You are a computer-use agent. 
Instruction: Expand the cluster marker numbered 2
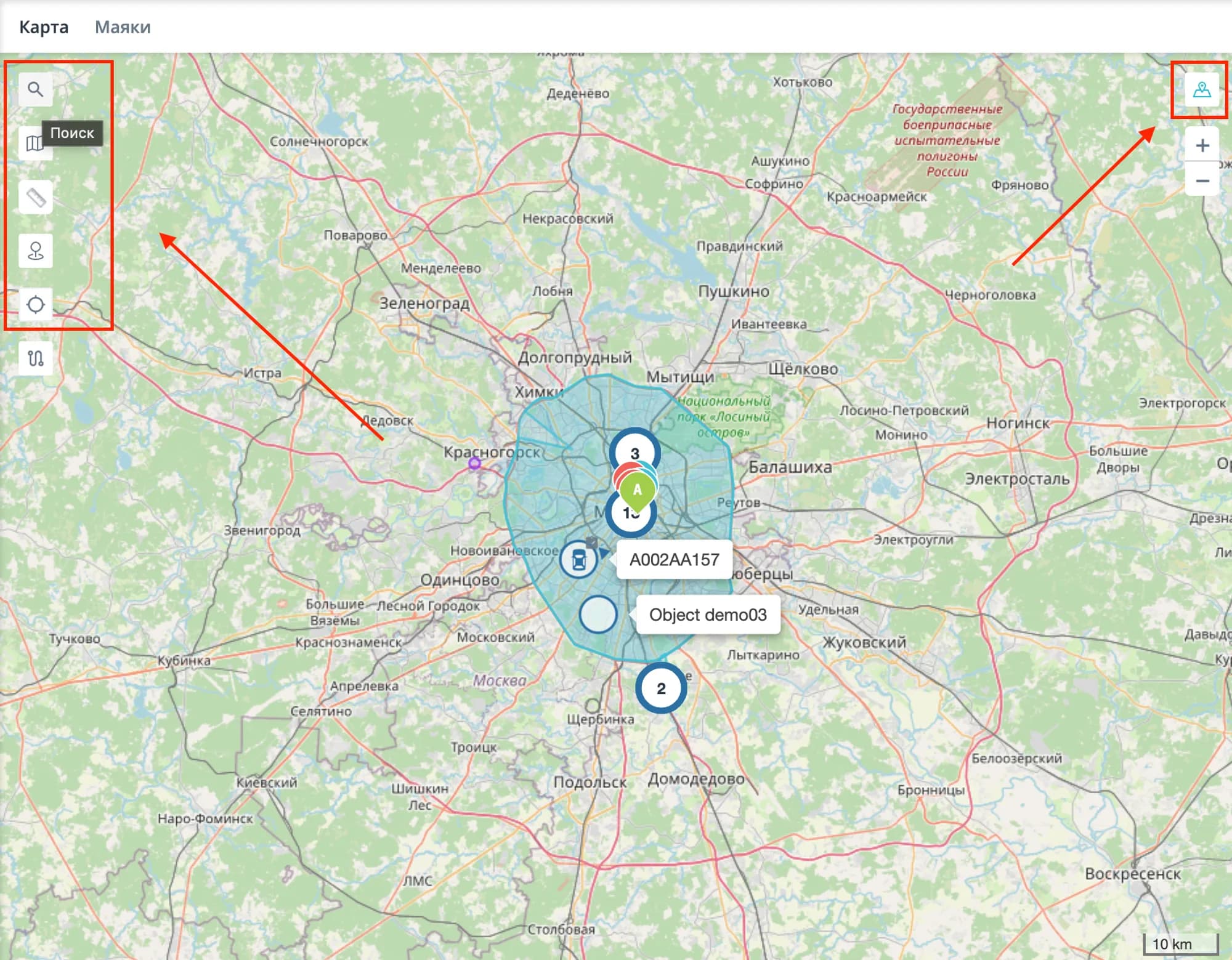pyautogui.click(x=661, y=688)
